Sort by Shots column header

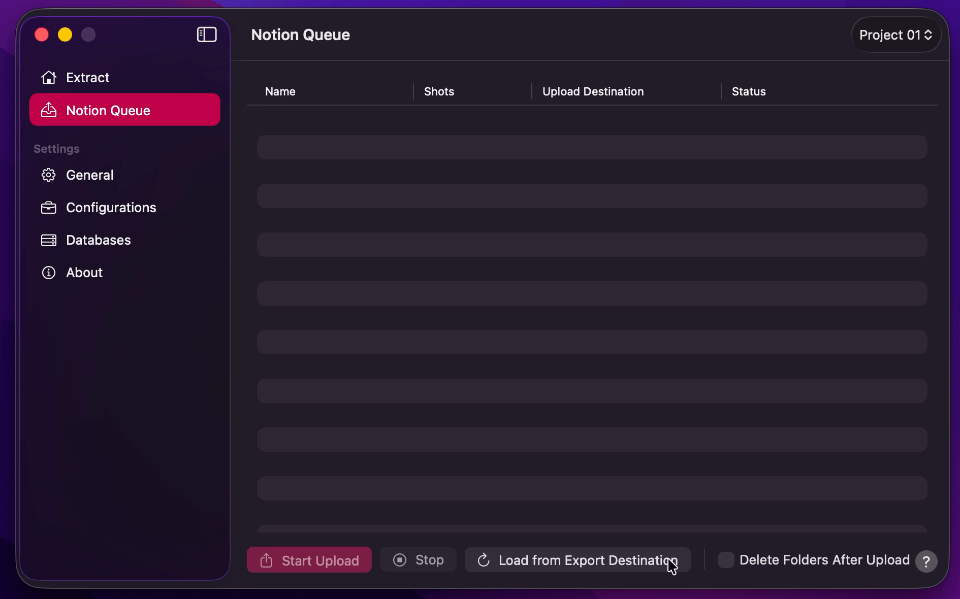[439, 91]
